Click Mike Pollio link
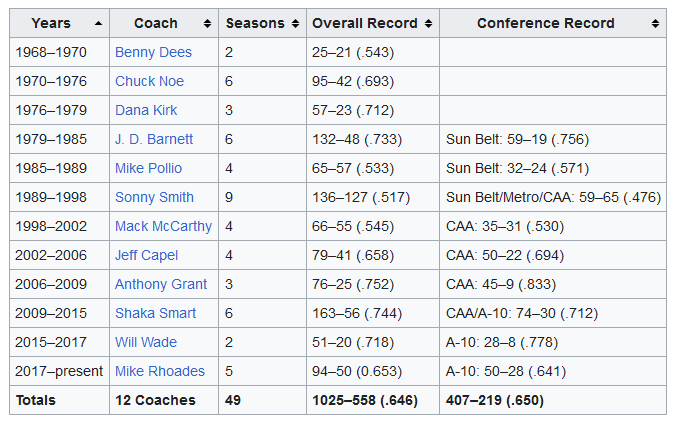 pyautogui.click(x=148, y=168)
